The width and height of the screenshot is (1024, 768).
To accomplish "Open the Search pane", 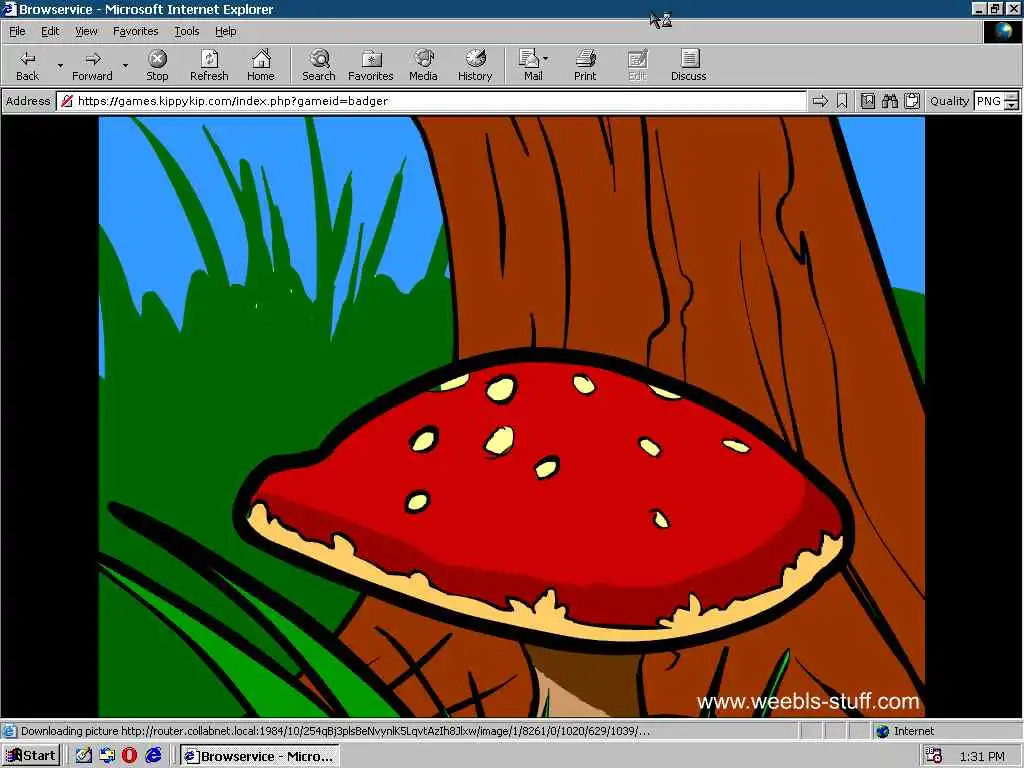I will click(319, 65).
